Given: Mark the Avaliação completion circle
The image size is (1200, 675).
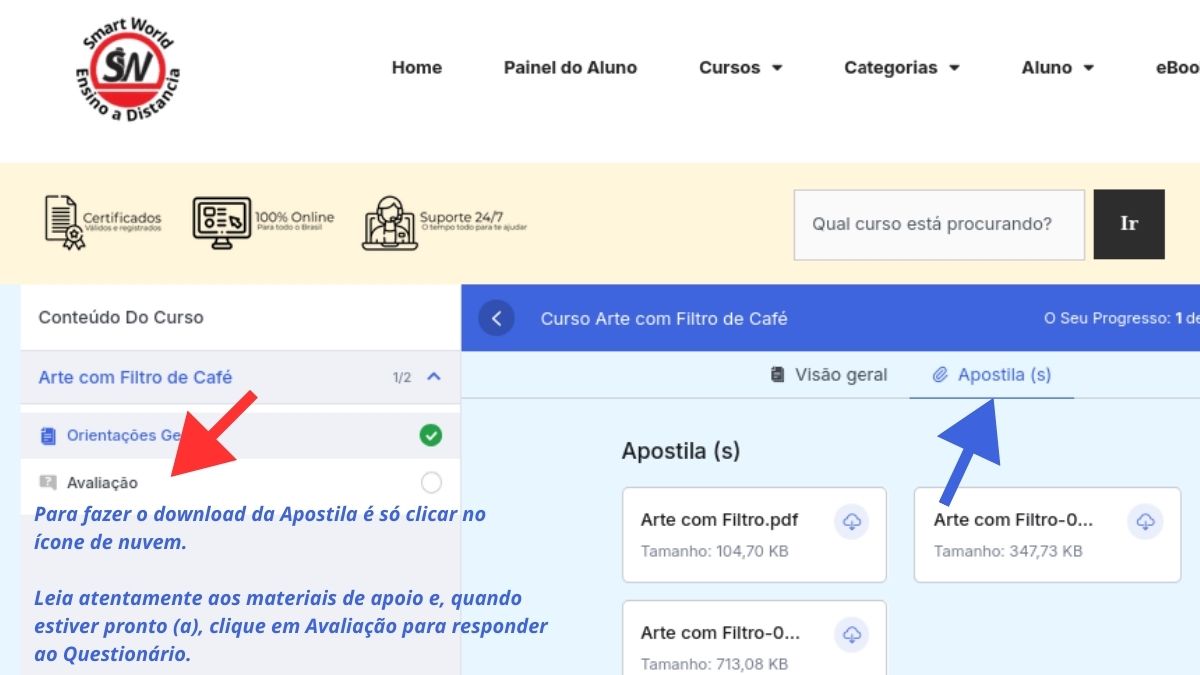Looking at the screenshot, I should click(431, 483).
